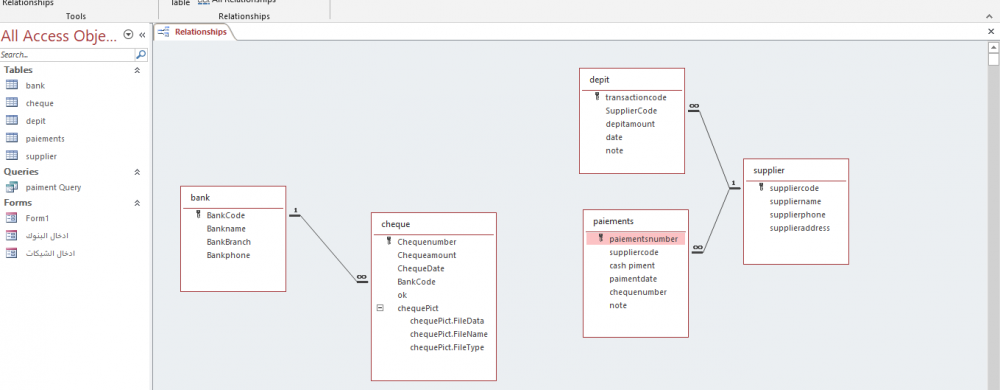Screen dimensions: 1000x390
Task: Open the bank table in navigation pane
Action: (35, 85)
